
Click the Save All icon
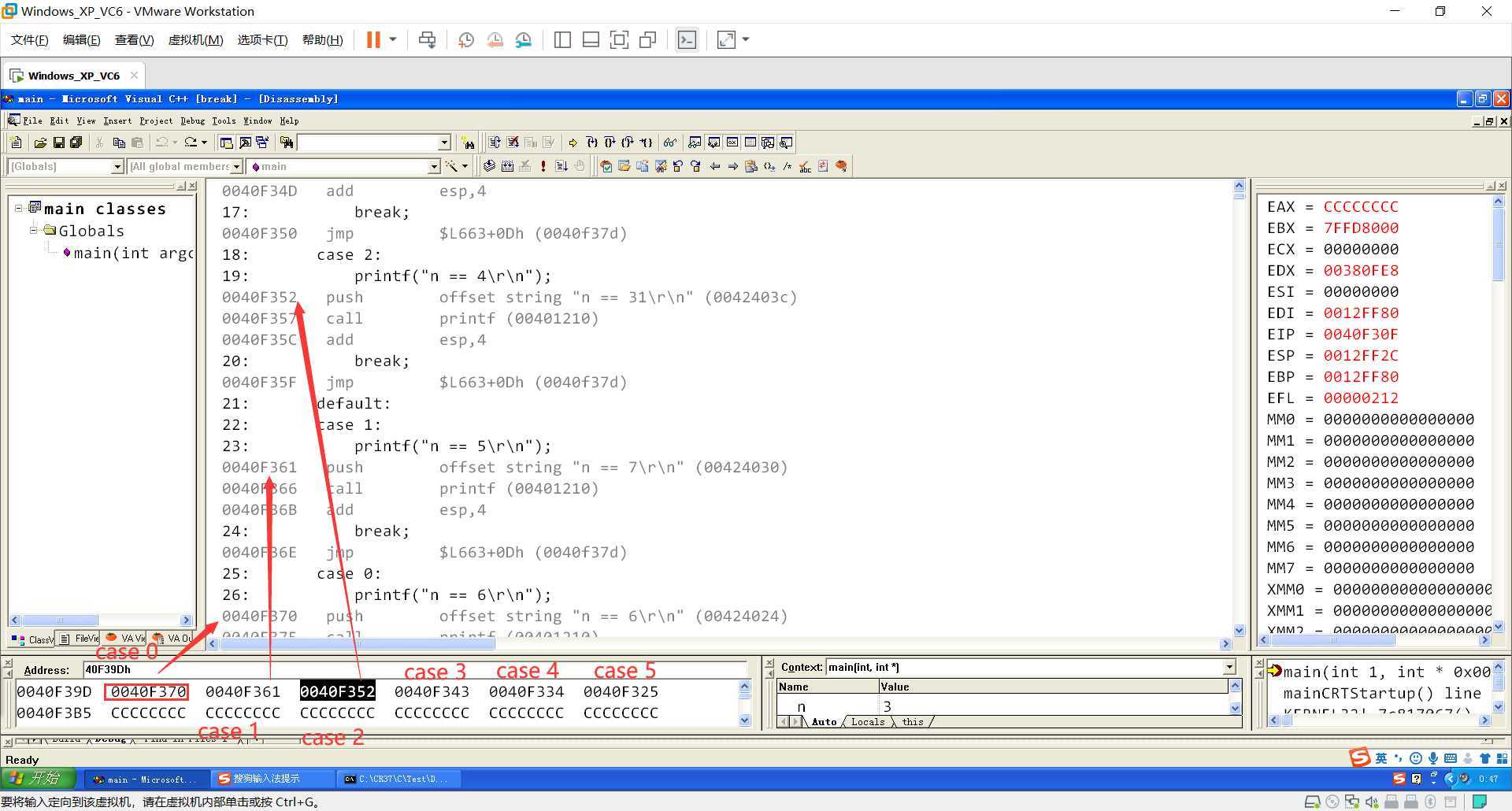click(76, 143)
